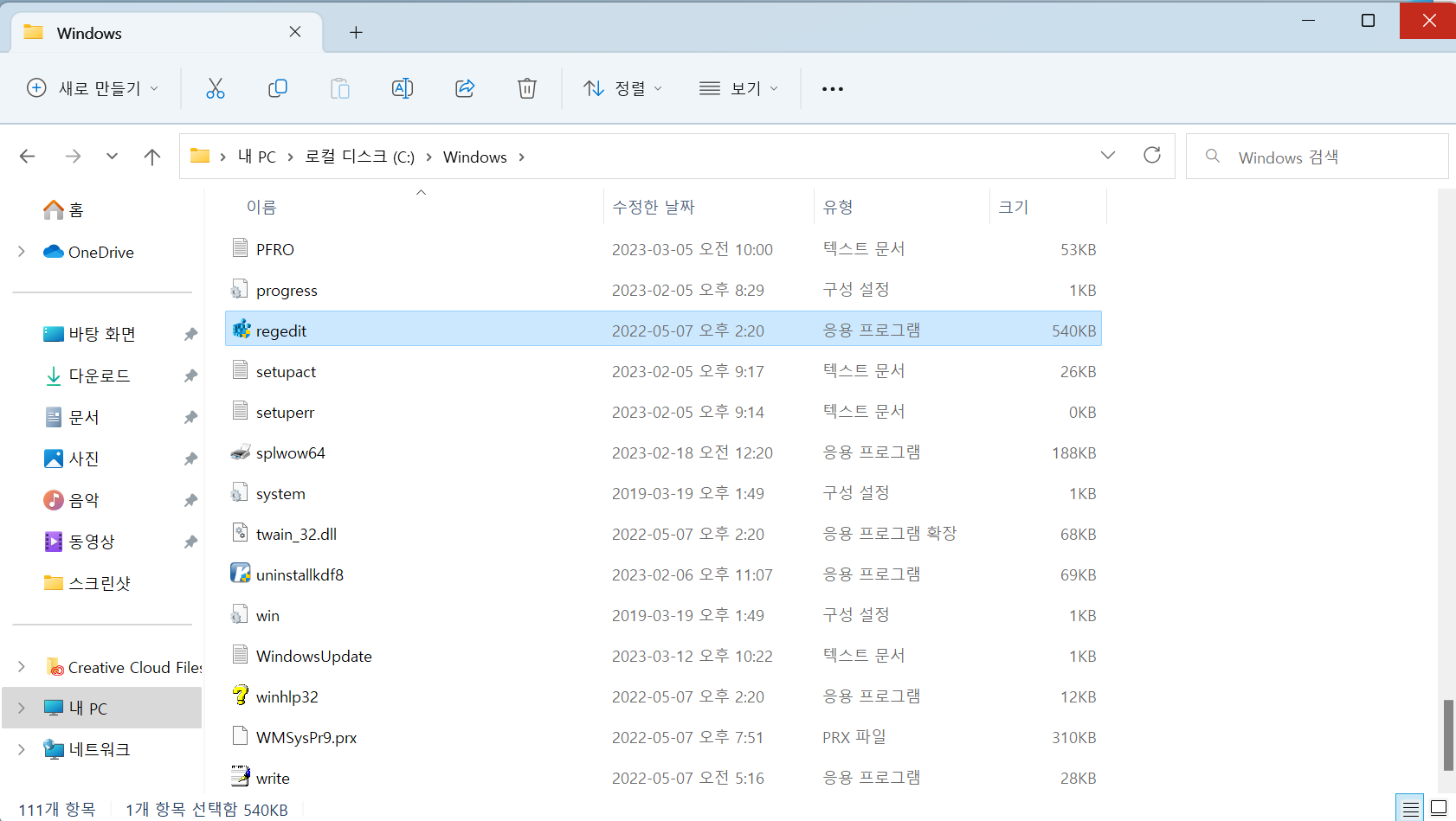Select the setupact file name
This screenshot has width=1456, height=821.
tap(286, 372)
